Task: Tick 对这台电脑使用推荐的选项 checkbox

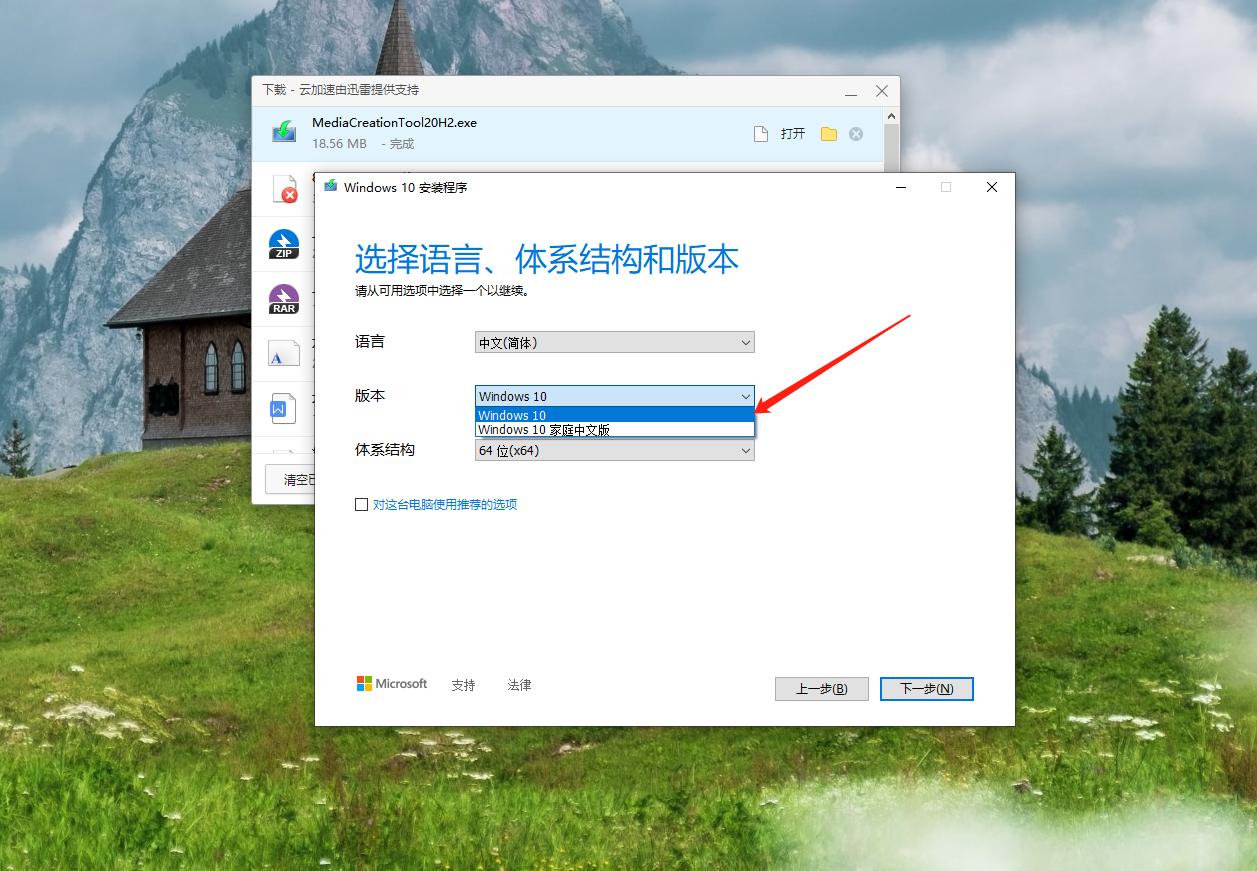Action: click(x=362, y=505)
